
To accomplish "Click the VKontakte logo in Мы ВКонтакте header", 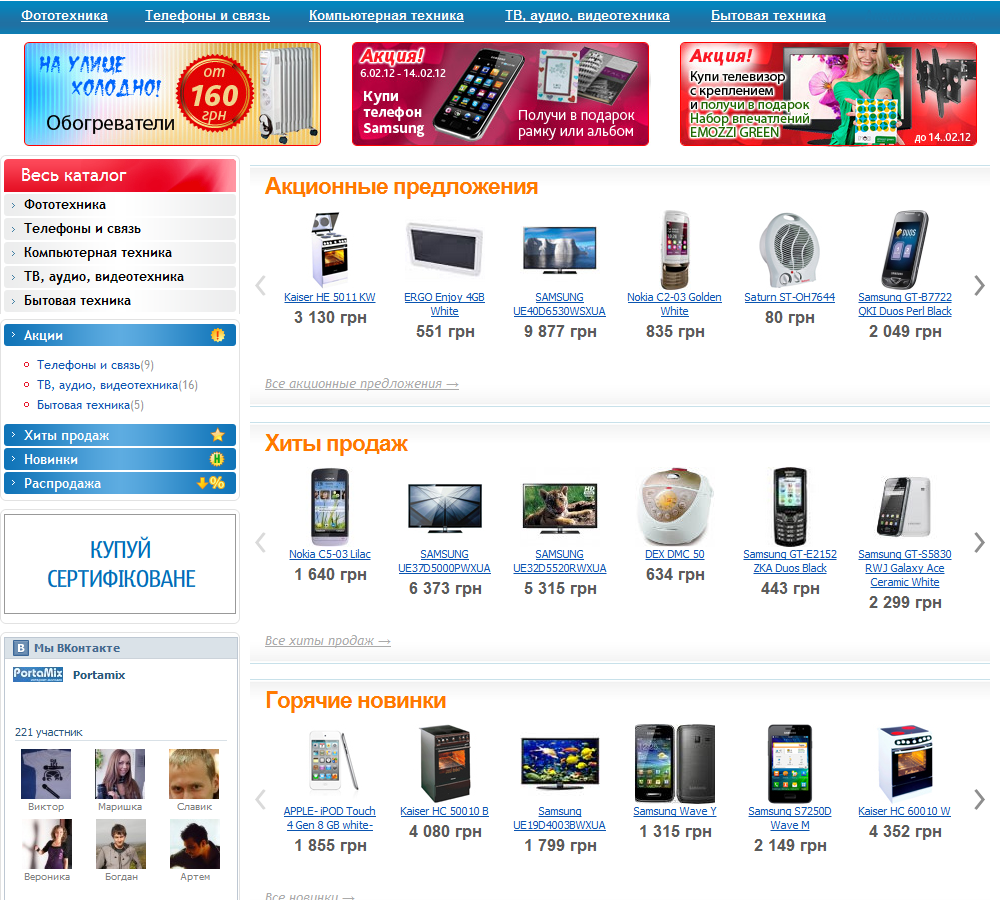I will pos(21,648).
